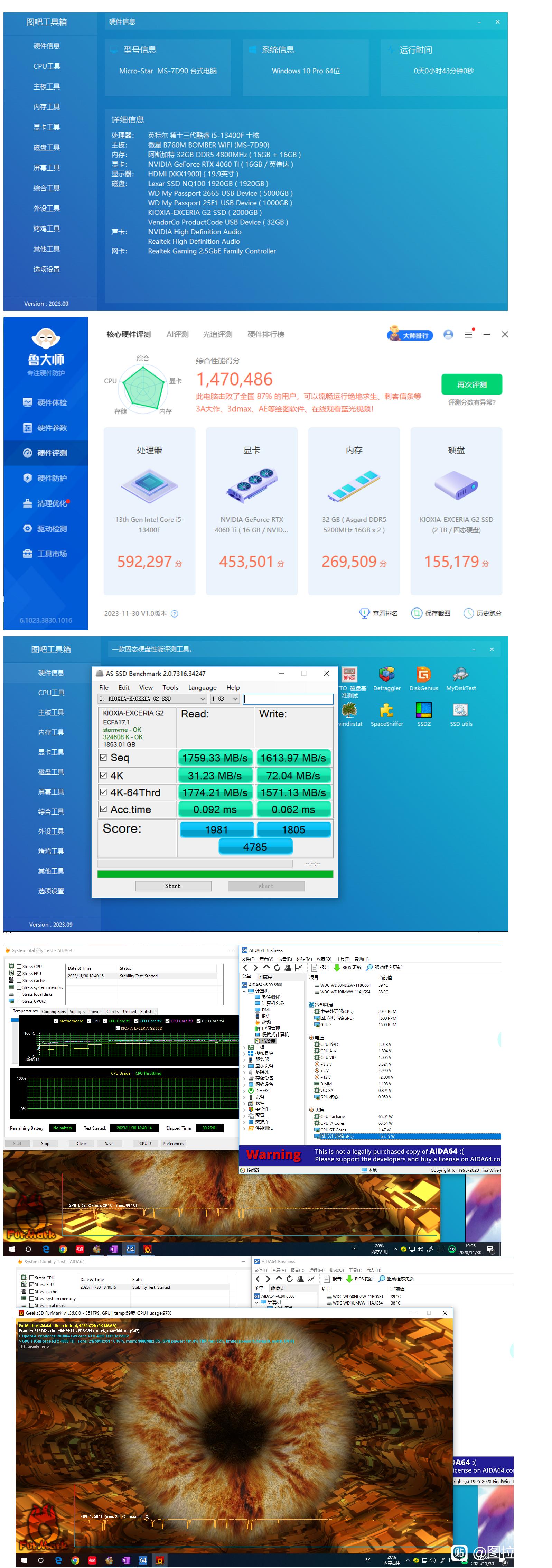Click the grey test progress bar above Start
552x1568 pixels.
195,864
